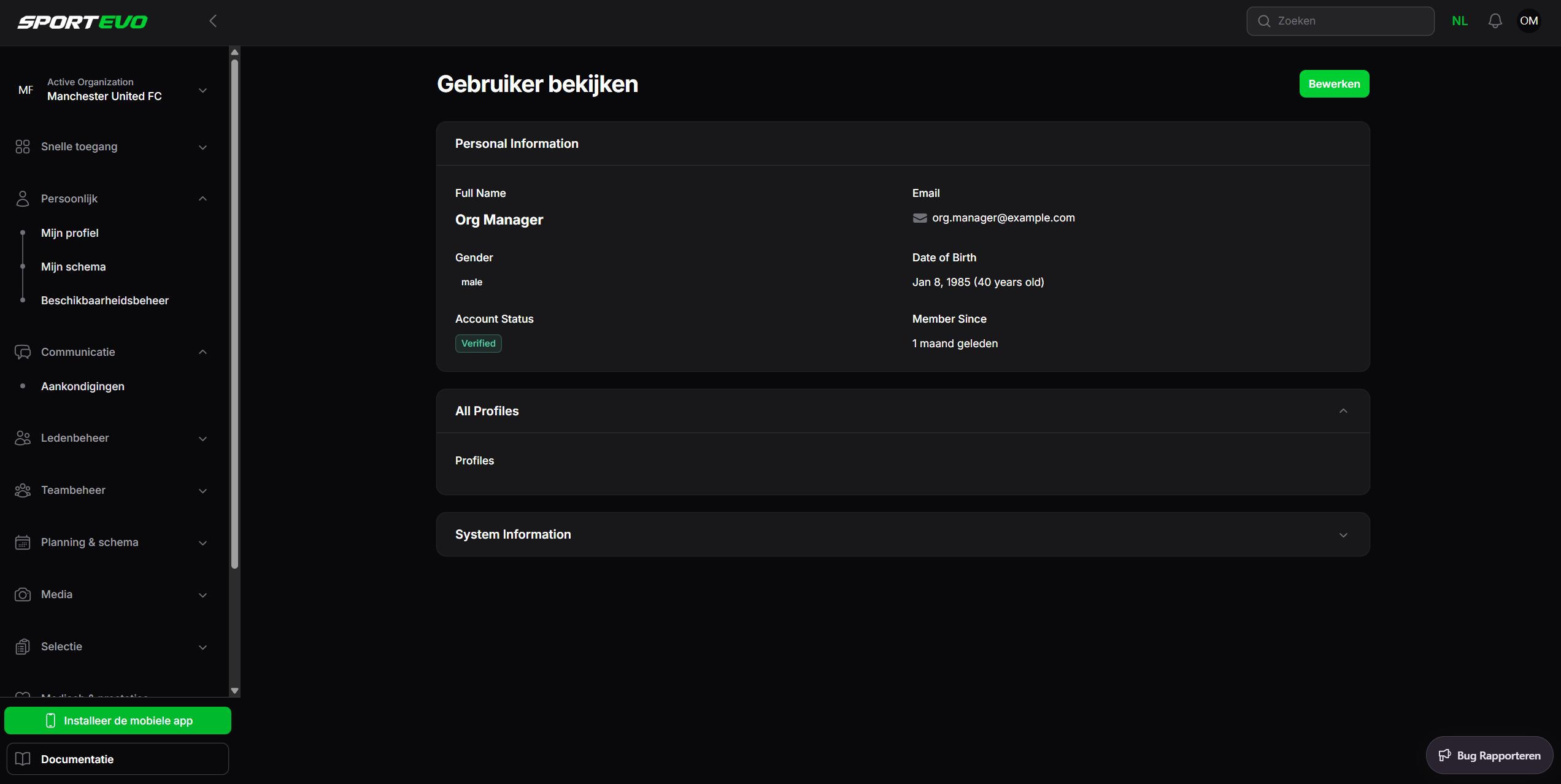Click the Planning & schema calendar icon
This screenshot has width=1561, height=784.
[23, 542]
